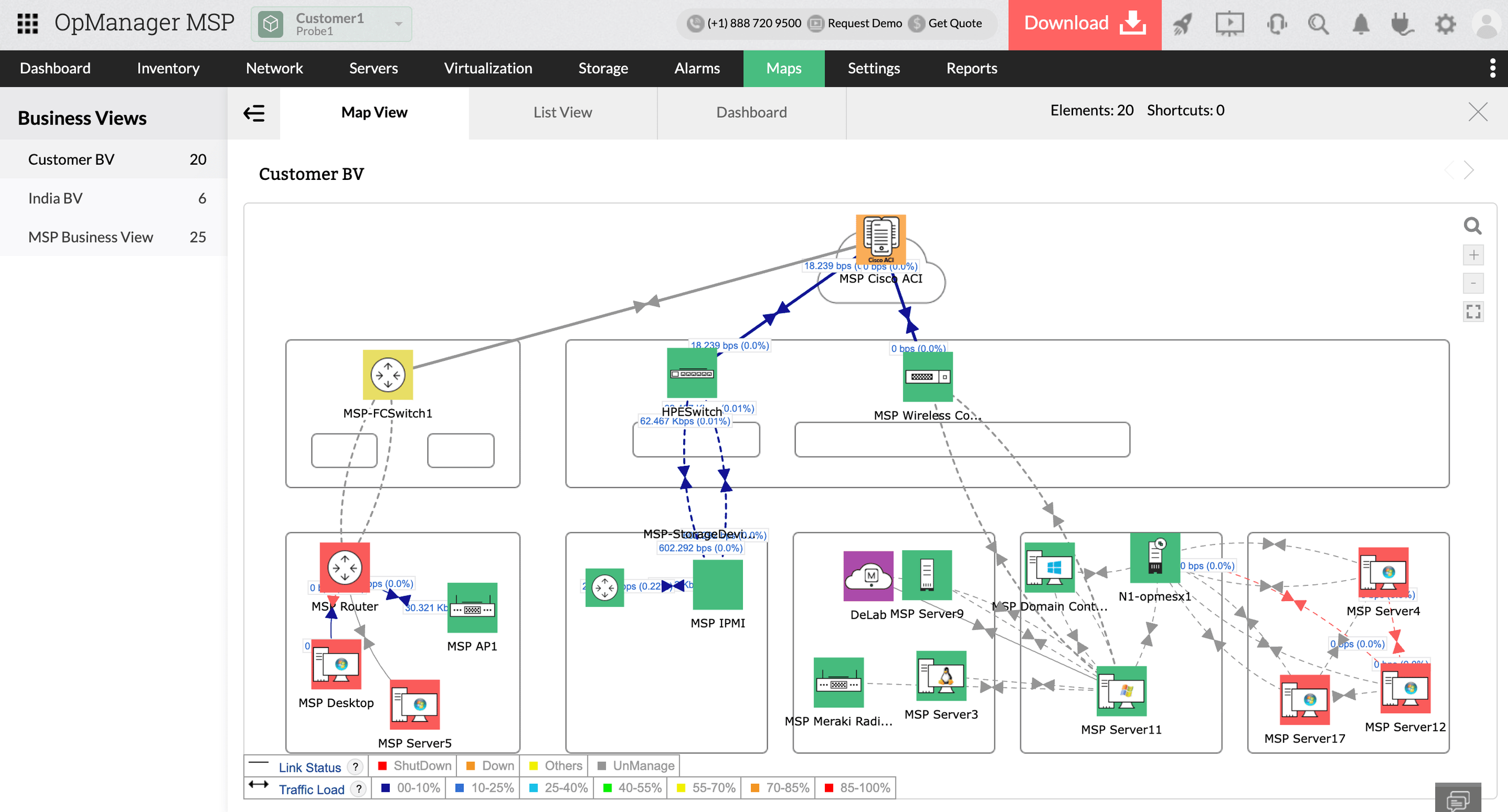Select the MSP-FCSwitch1 yellow node icon
The height and width of the screenshot is (812, 1508).
(x=388, y=374)
